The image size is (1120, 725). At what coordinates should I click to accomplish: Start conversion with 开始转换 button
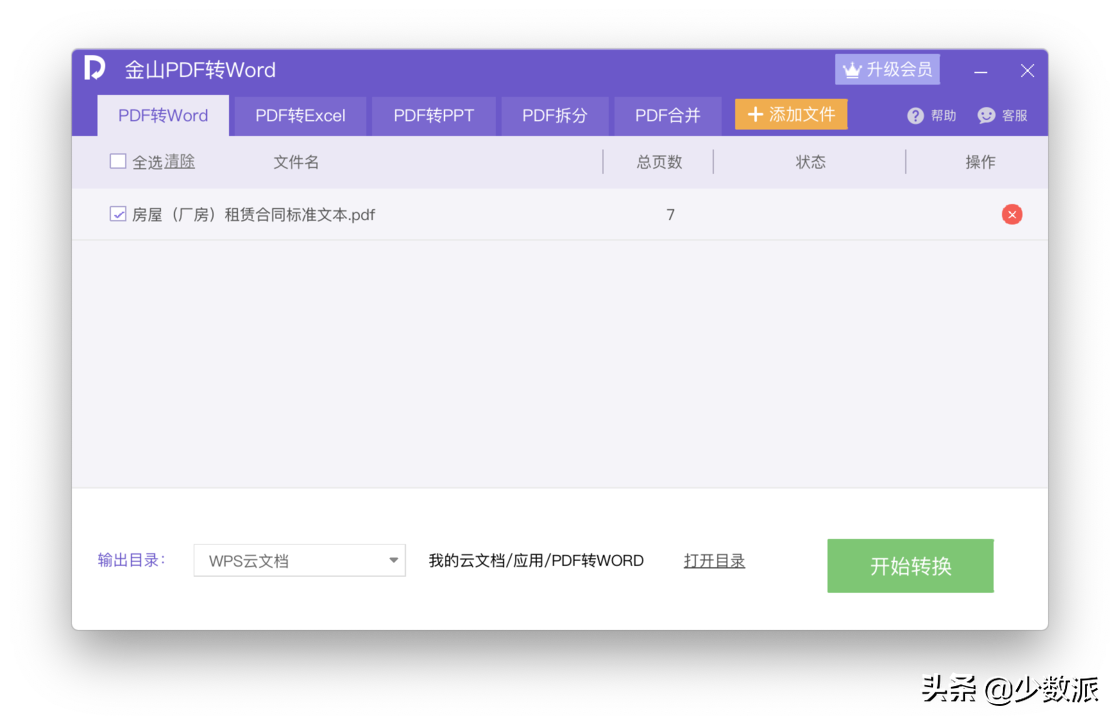pos(910,566)
